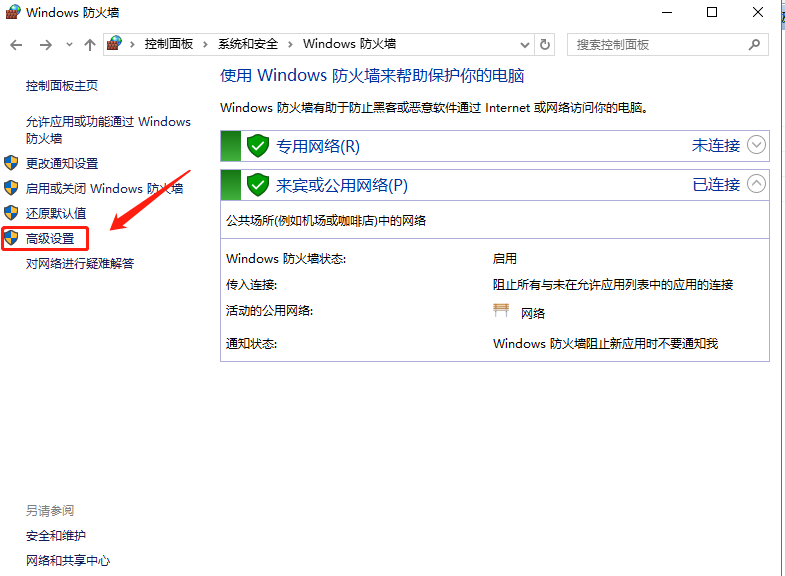
Task: Open 更改通知设置 link
Action: pyautogui.click(x=62, y=163)
